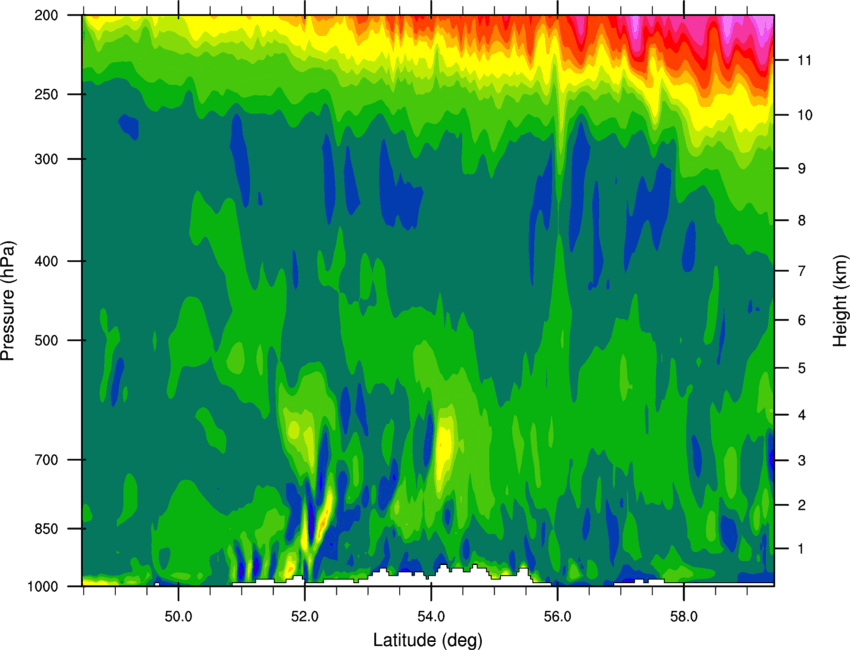Screen dimensions: 850x650
Task: Click the 52.0 latitude tick label
Action: [305, 617]
